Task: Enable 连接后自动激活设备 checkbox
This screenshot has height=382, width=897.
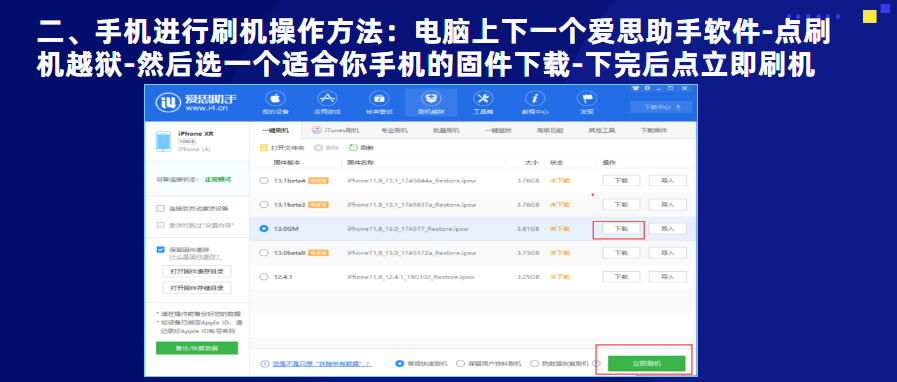Action: pos(161,209)
